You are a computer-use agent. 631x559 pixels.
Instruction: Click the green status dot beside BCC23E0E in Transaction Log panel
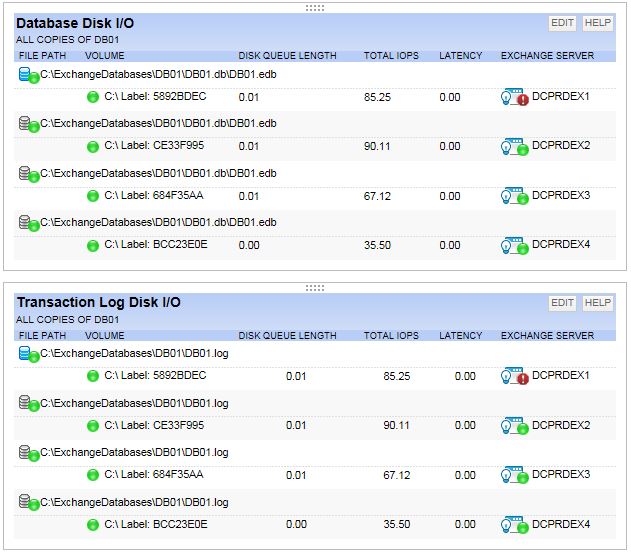click(x=93, y=525)
